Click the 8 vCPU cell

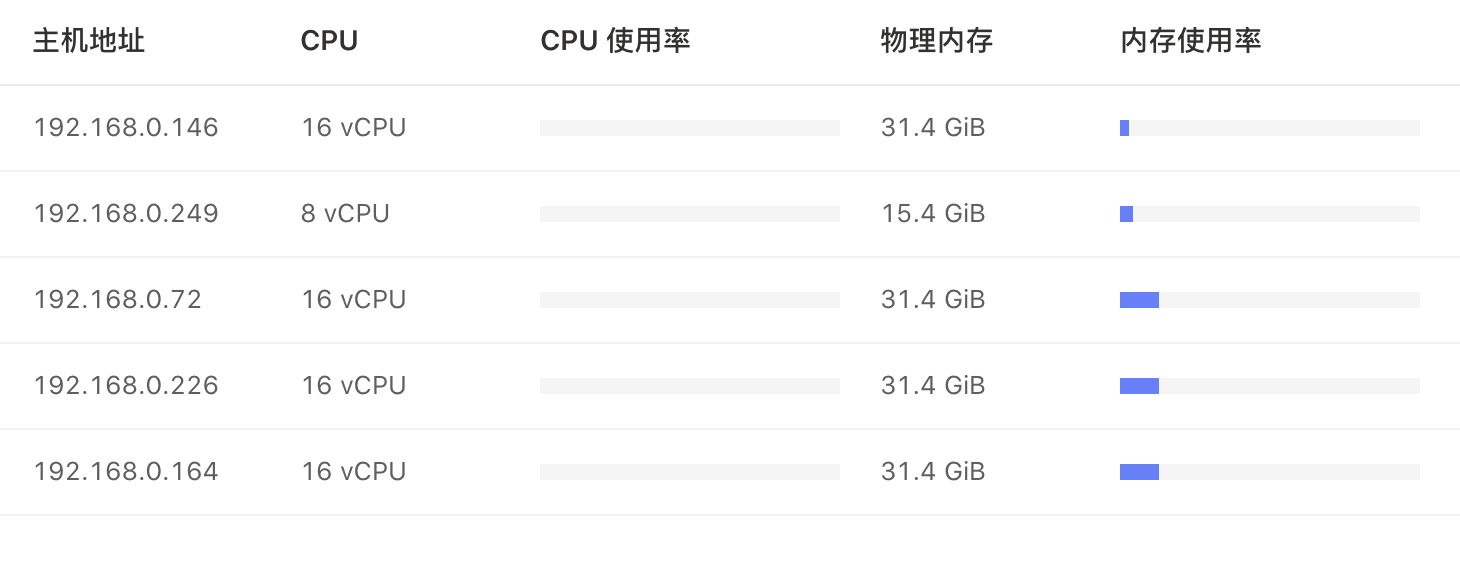tap(345, 214)
